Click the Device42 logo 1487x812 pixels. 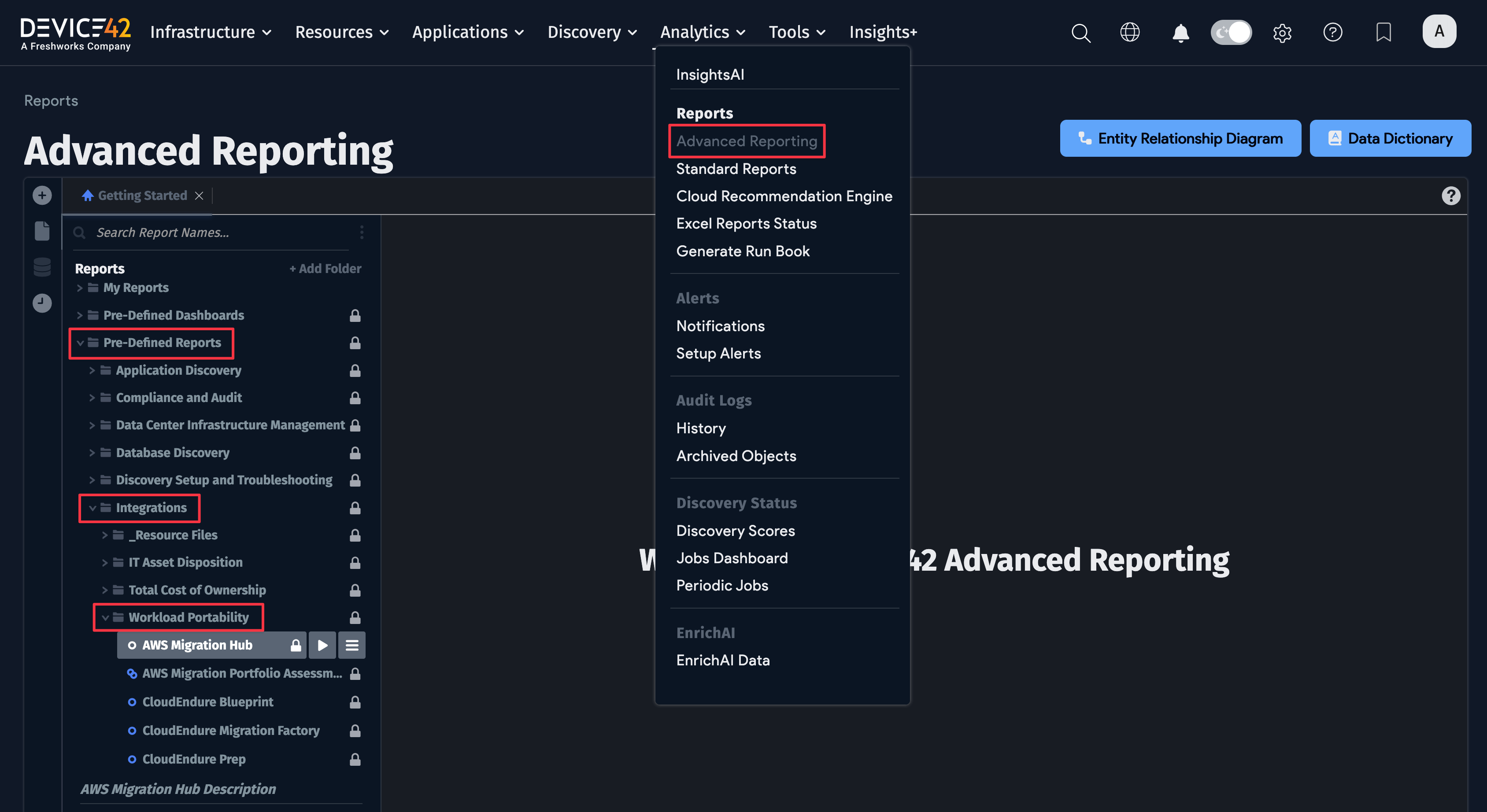[x=76, y=33]
